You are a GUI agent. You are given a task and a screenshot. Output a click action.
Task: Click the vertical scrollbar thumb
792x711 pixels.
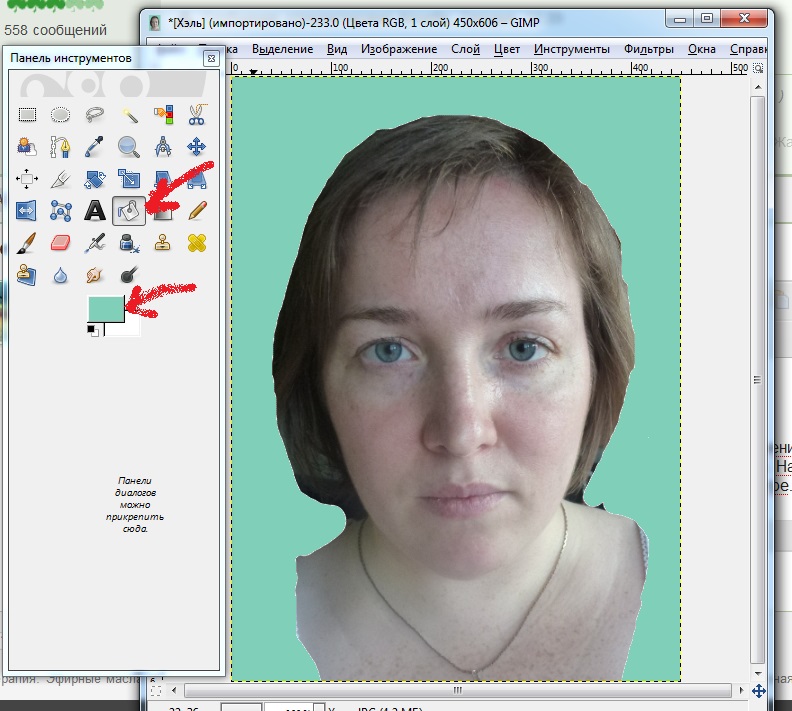pyautogui.click(x=757, y=380)
